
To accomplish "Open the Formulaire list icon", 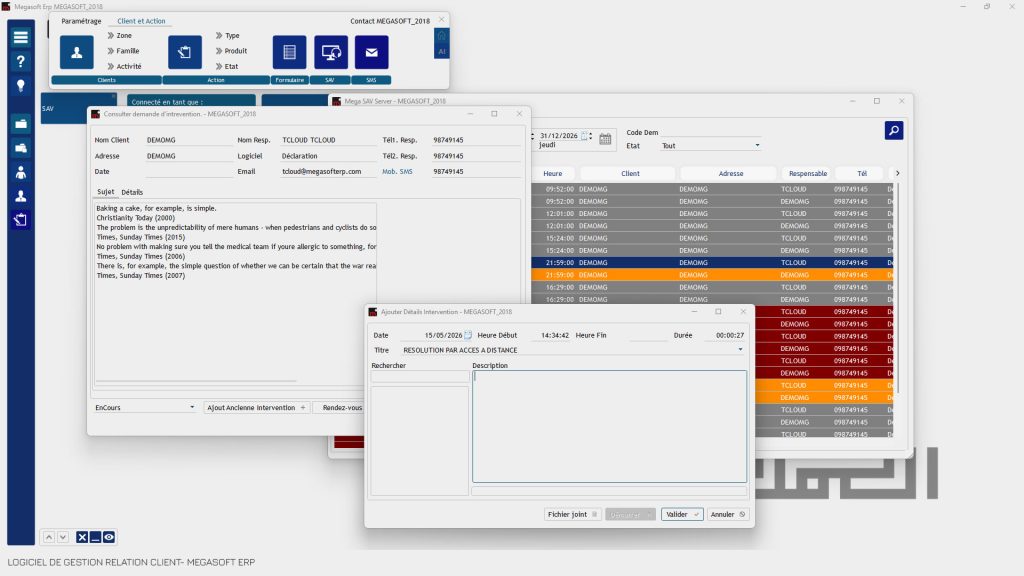I will [x=289, y=52].
